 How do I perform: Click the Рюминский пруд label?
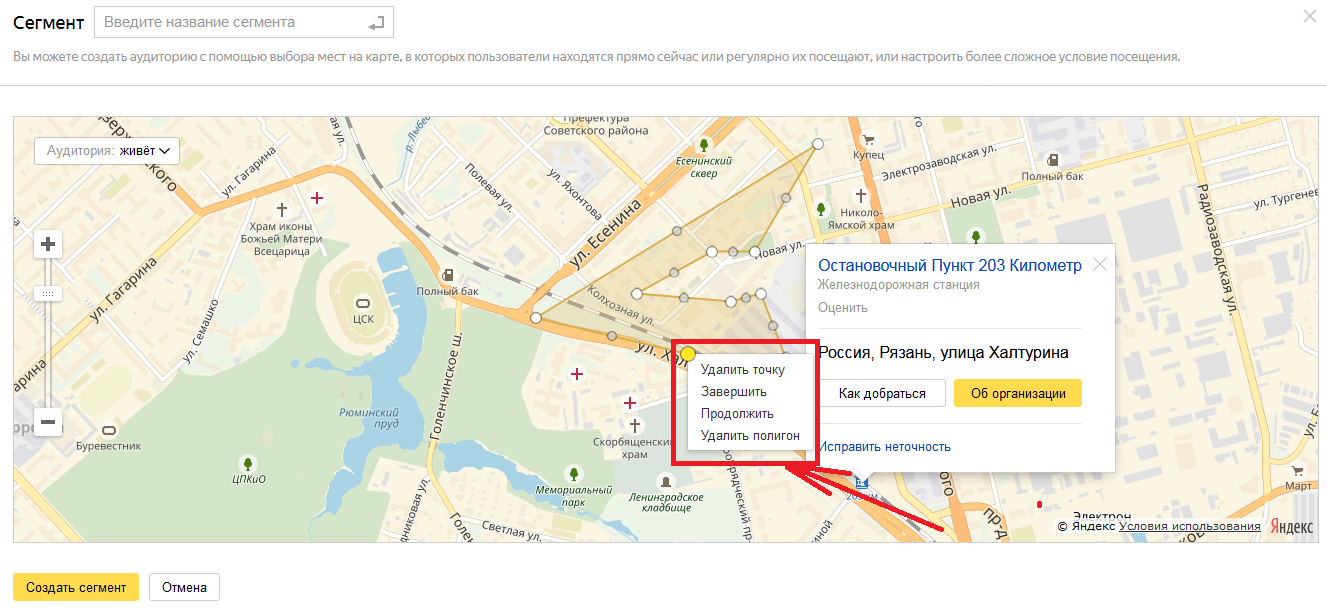[370, 418]
